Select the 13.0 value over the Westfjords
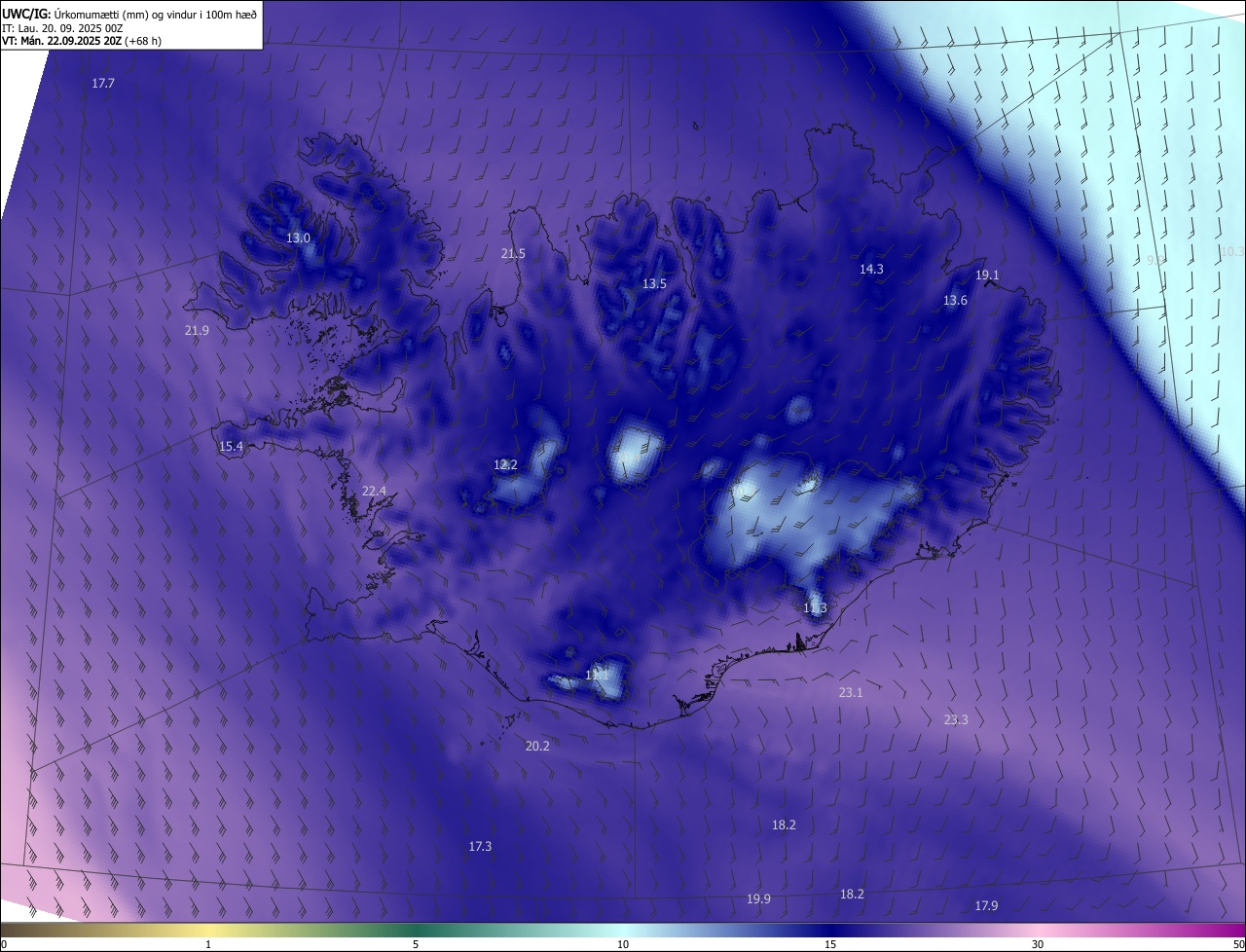Image resolution: width=1246 pixels, height=952 pixels. 298,238
